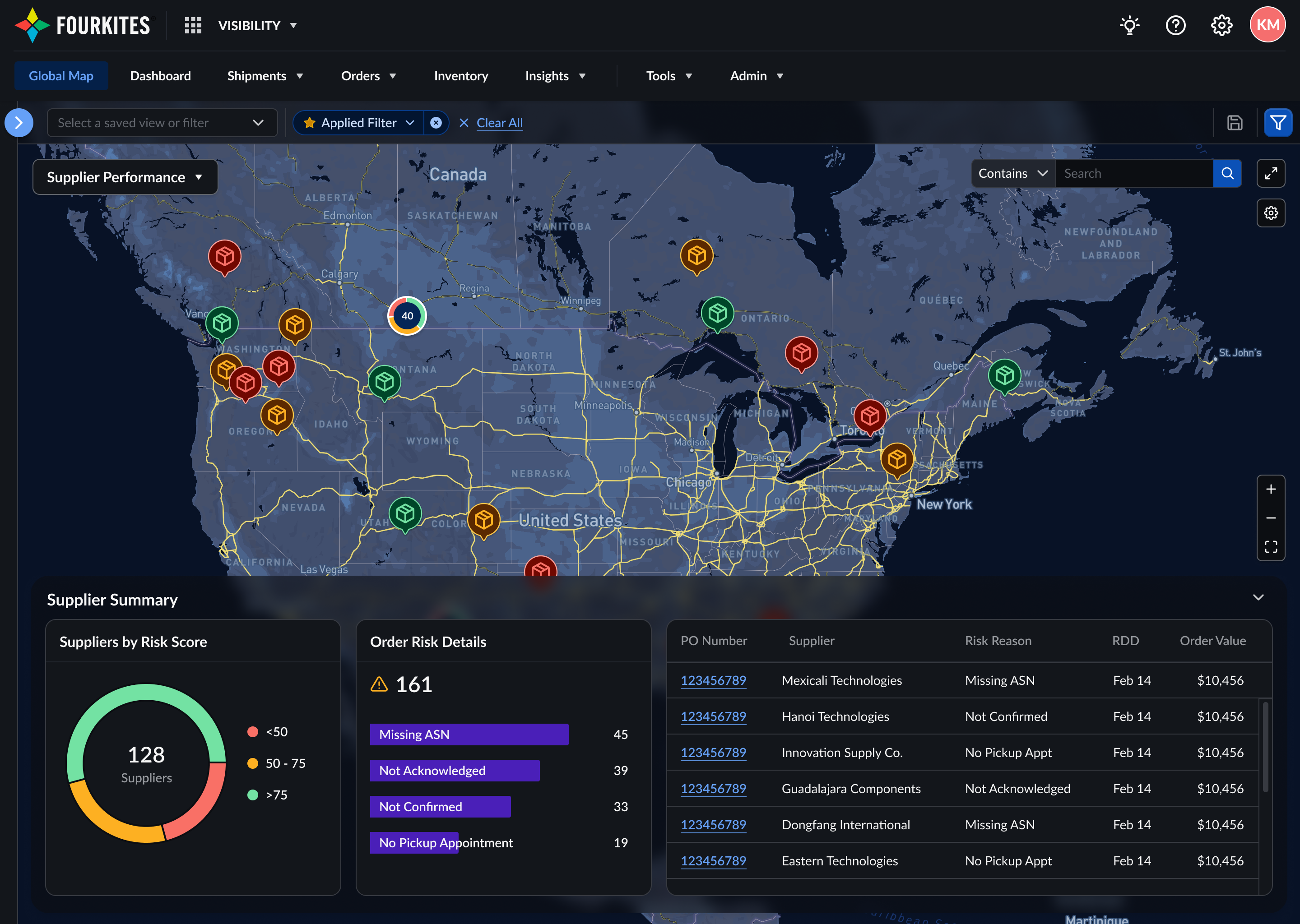Click the map search magnifier button
The height and width of the screenshot is (924, 1300).
pos(1227,174)
